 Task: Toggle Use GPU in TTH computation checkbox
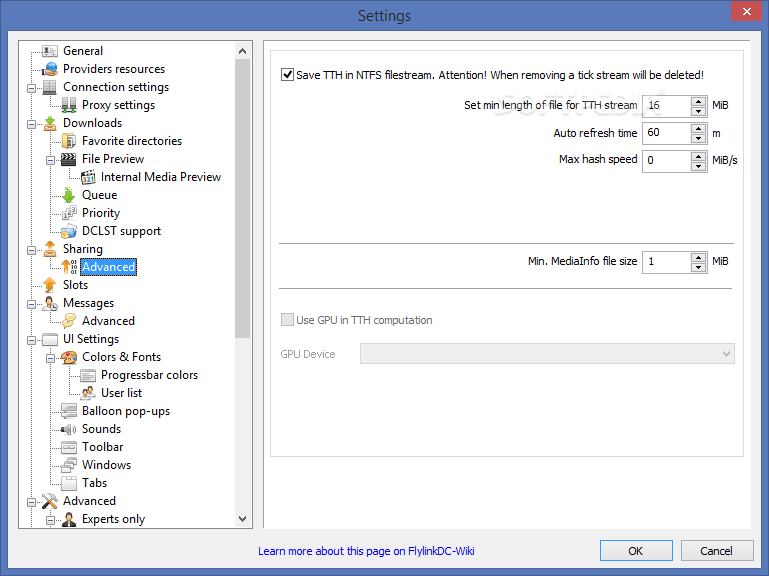[x=287, y=320]
